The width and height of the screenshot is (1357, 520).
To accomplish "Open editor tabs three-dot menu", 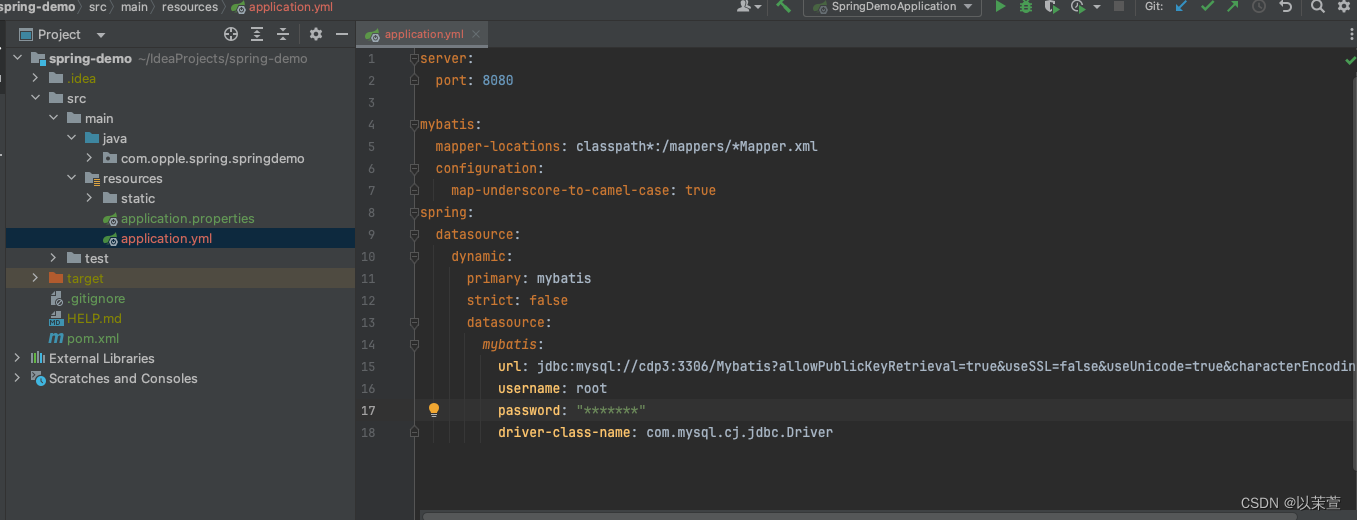I will (x=1351, y=34).
